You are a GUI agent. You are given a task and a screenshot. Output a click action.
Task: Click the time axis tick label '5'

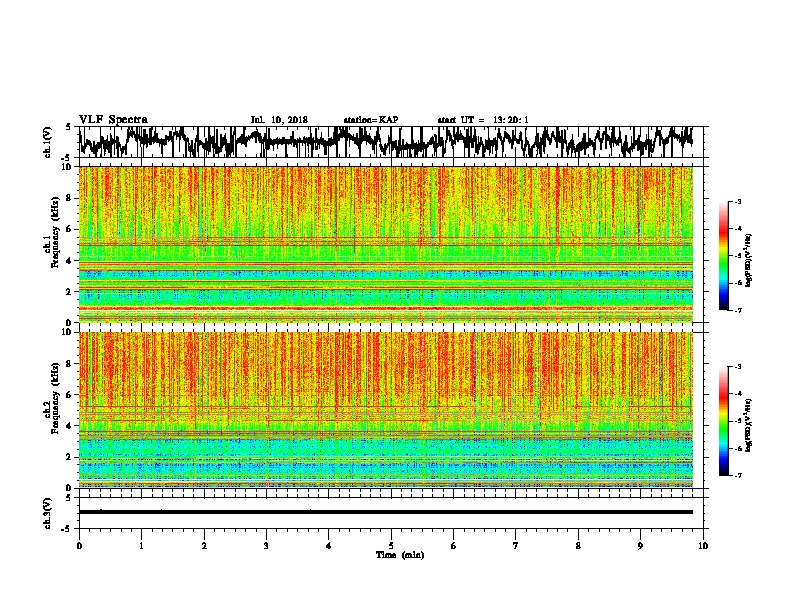[391, 546]
